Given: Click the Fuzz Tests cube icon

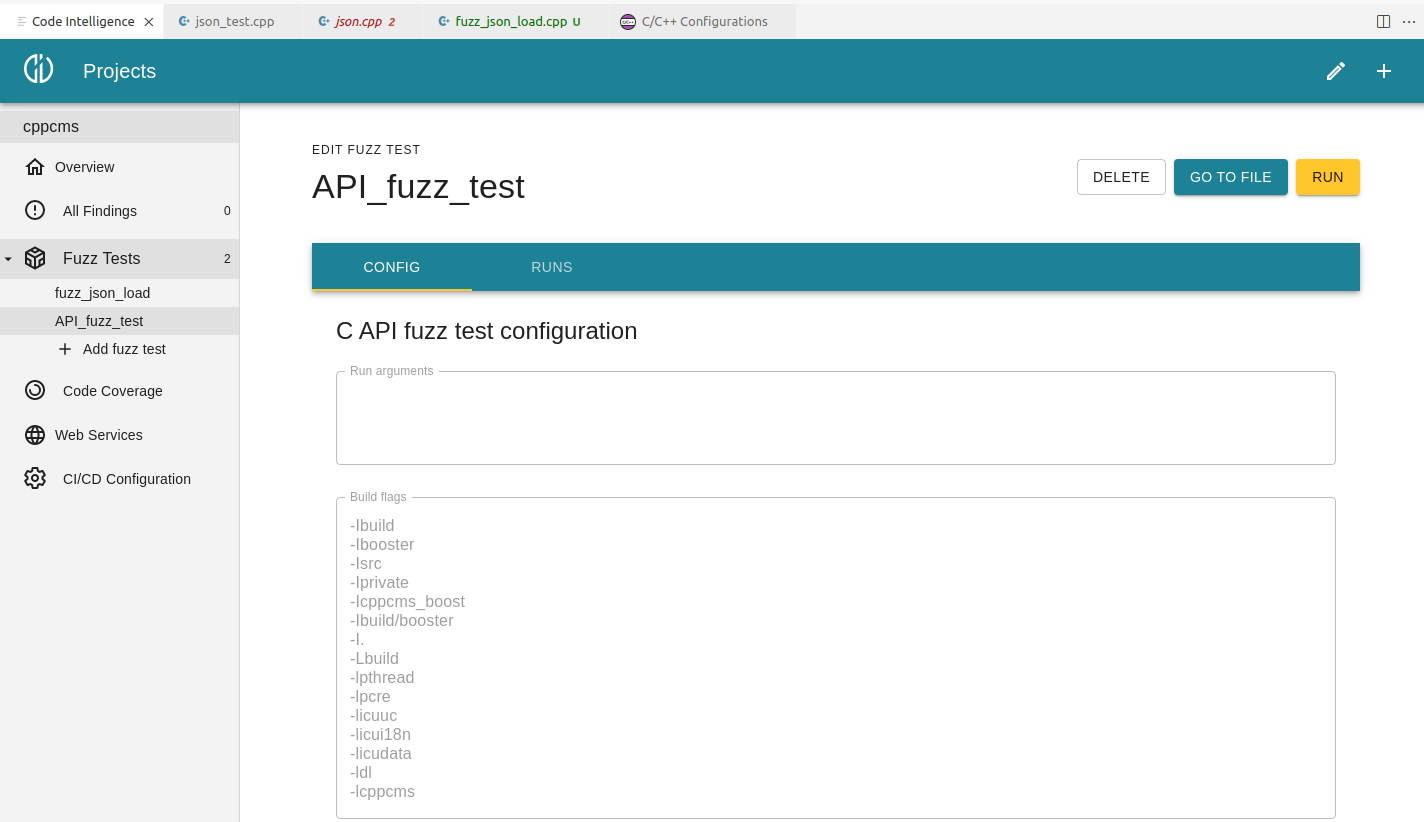Looking at the screenshot, I should (x=35, y=258).
